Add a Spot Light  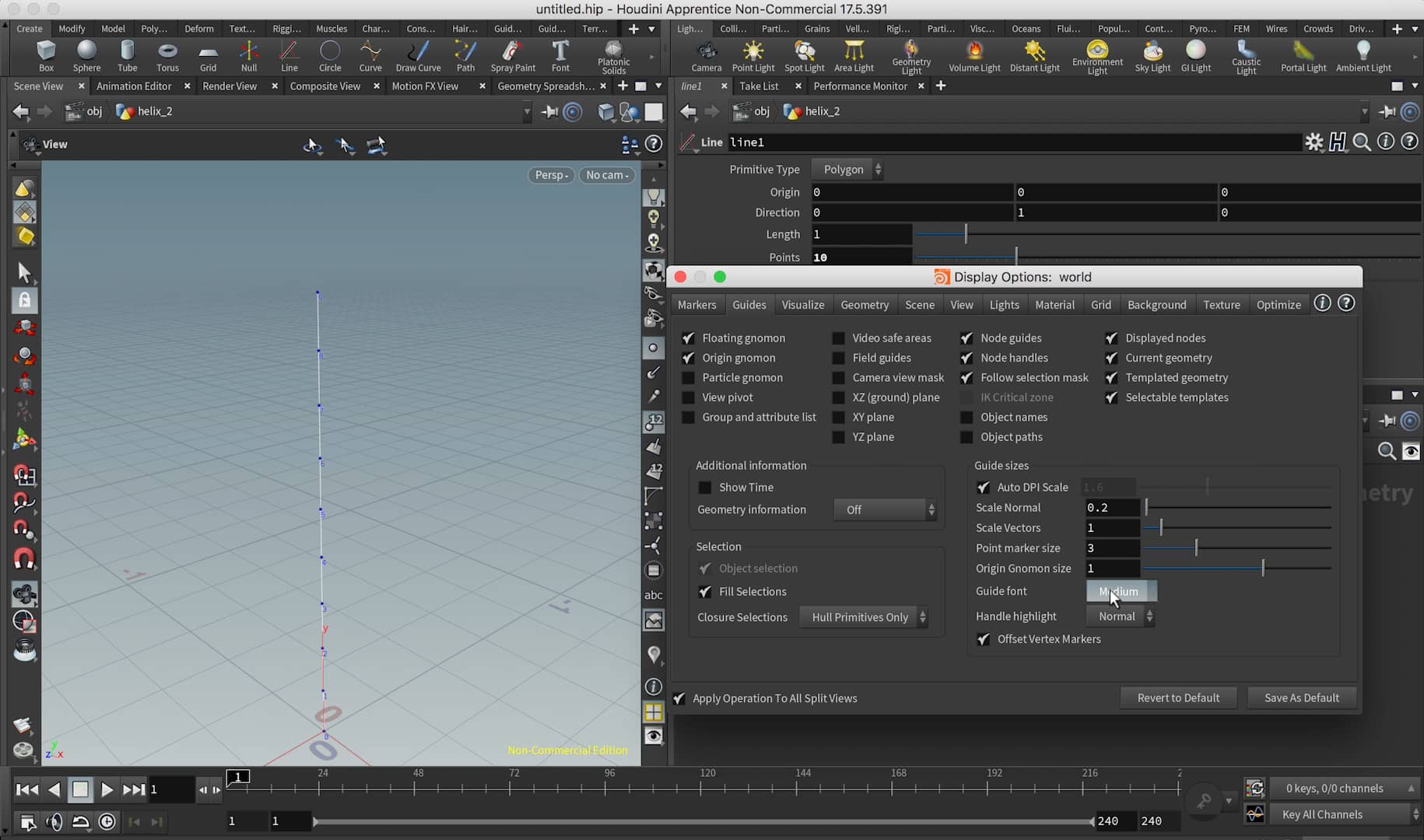[804, 56]
